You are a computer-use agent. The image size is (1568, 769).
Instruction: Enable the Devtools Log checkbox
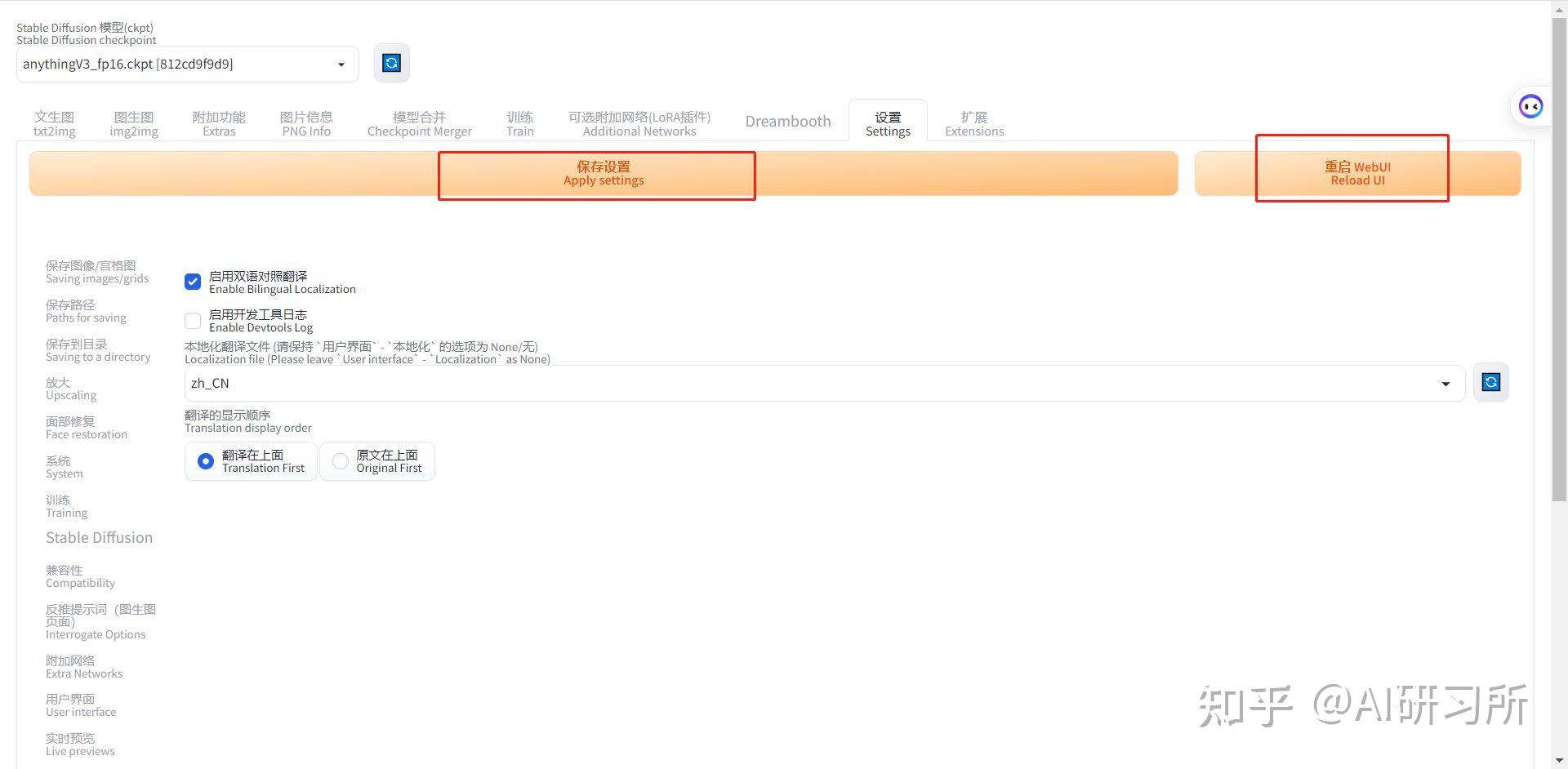[192, 320]
